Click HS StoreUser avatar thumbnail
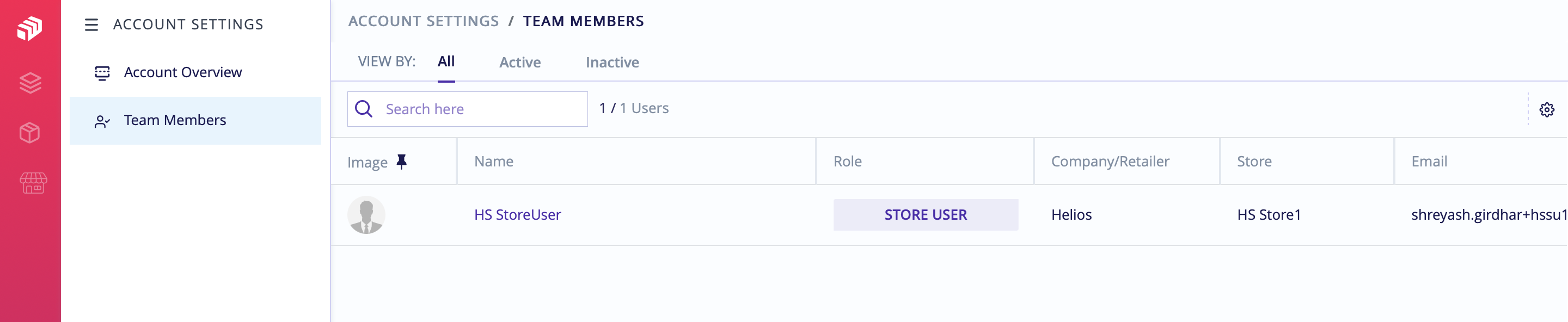1568x322 pixels. tap(366, 215)
